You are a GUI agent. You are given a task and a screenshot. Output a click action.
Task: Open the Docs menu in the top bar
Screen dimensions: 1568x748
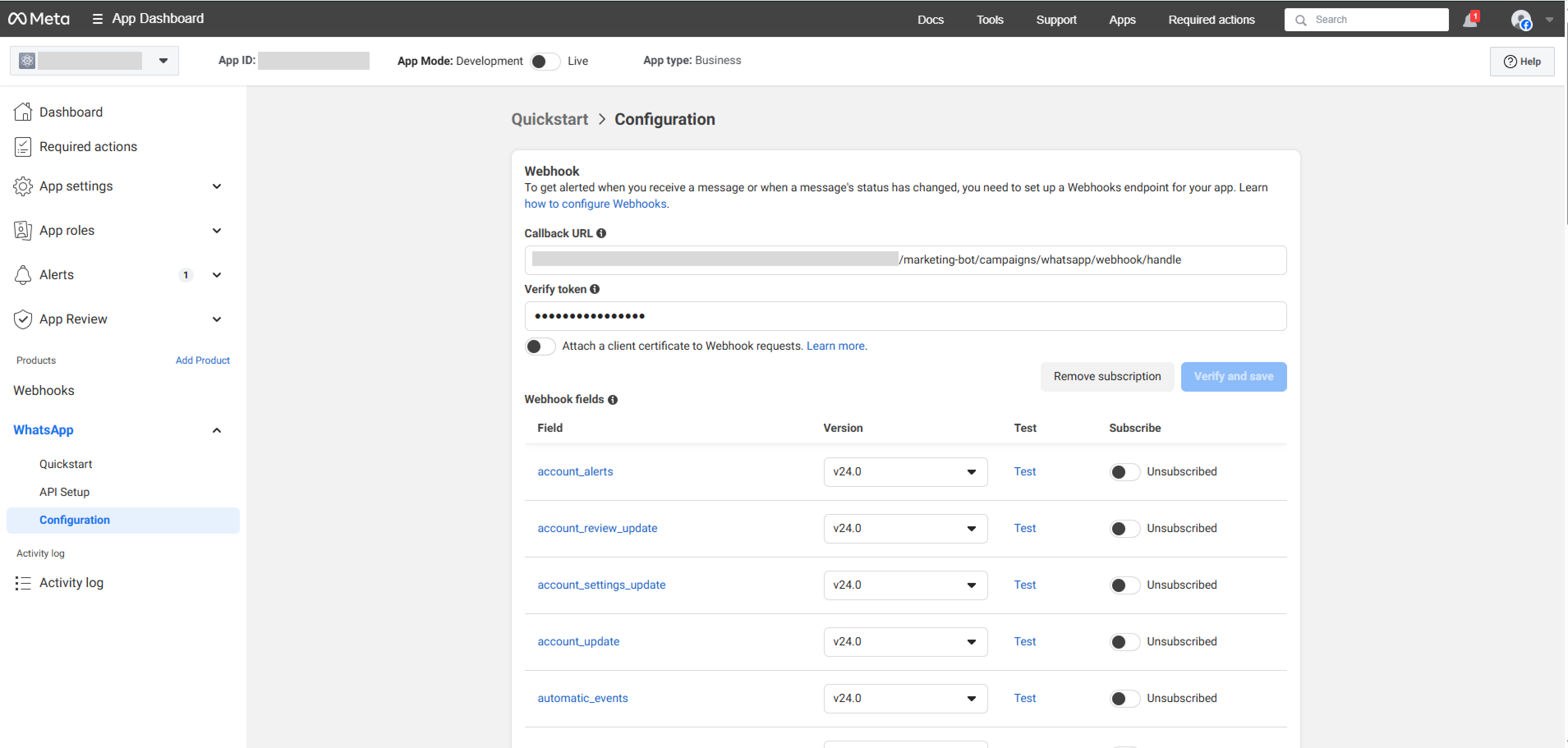[930, 19]
